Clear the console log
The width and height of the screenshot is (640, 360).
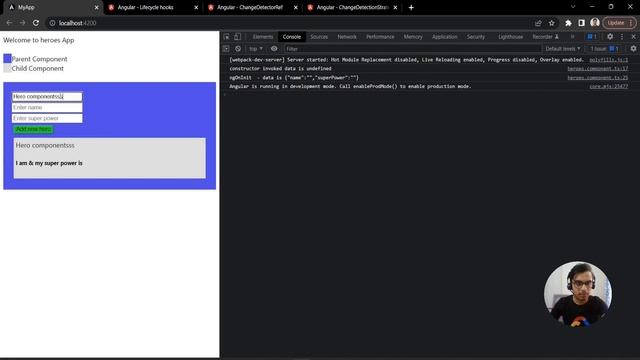(238, 49)
